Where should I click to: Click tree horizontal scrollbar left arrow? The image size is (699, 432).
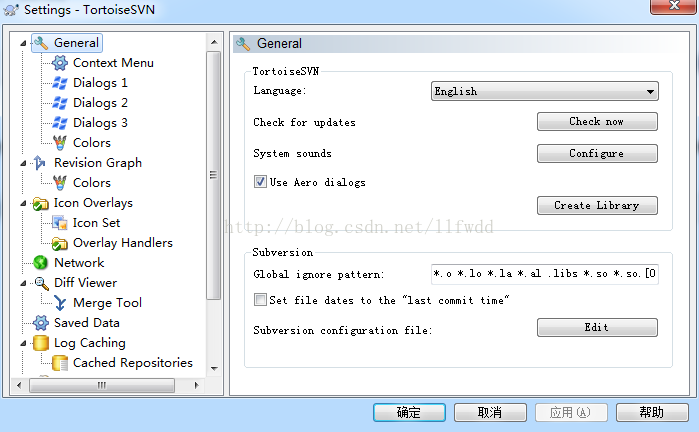[x=19, y=385]
